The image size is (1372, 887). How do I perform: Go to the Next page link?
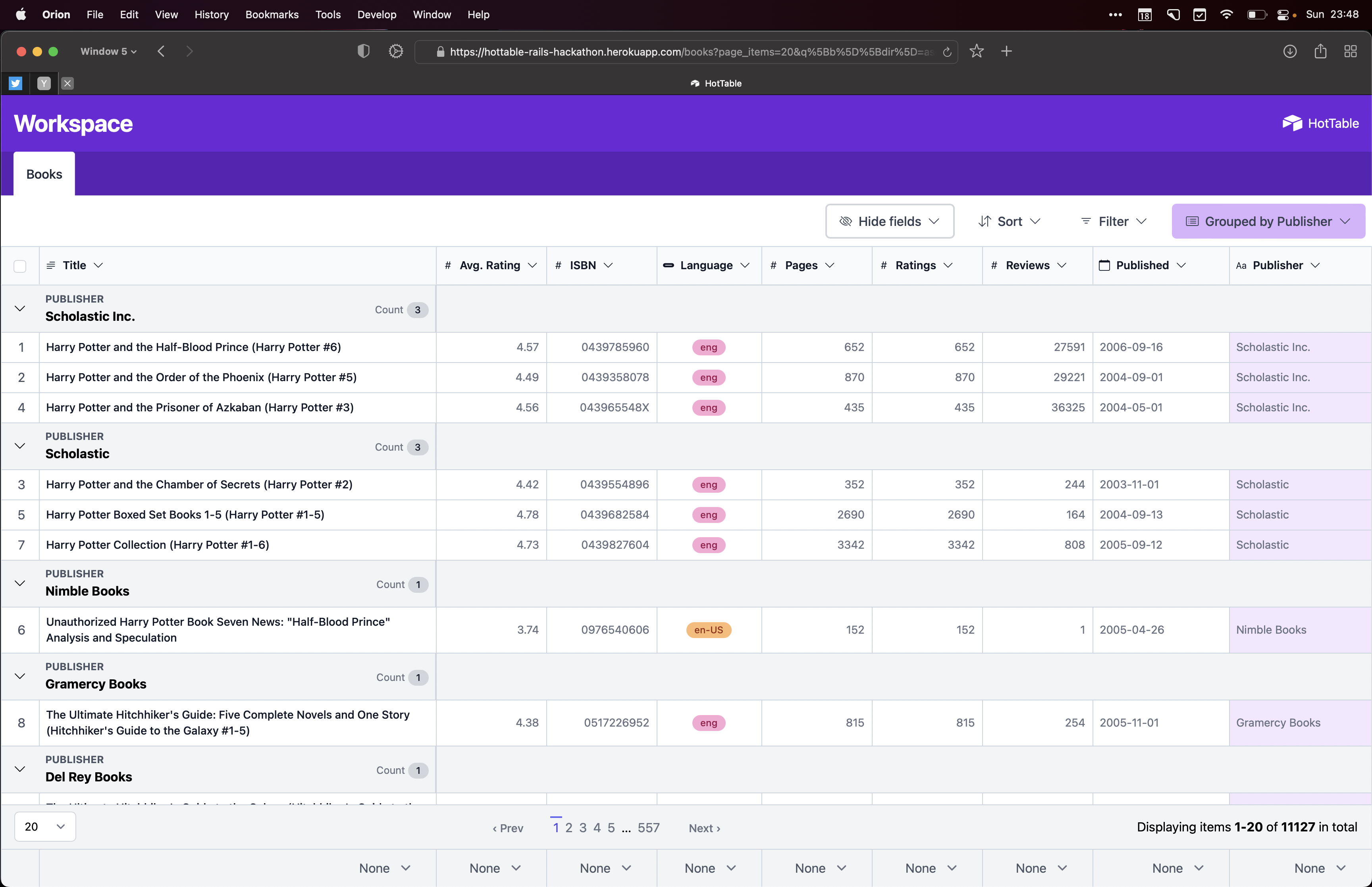click(704, 828)
